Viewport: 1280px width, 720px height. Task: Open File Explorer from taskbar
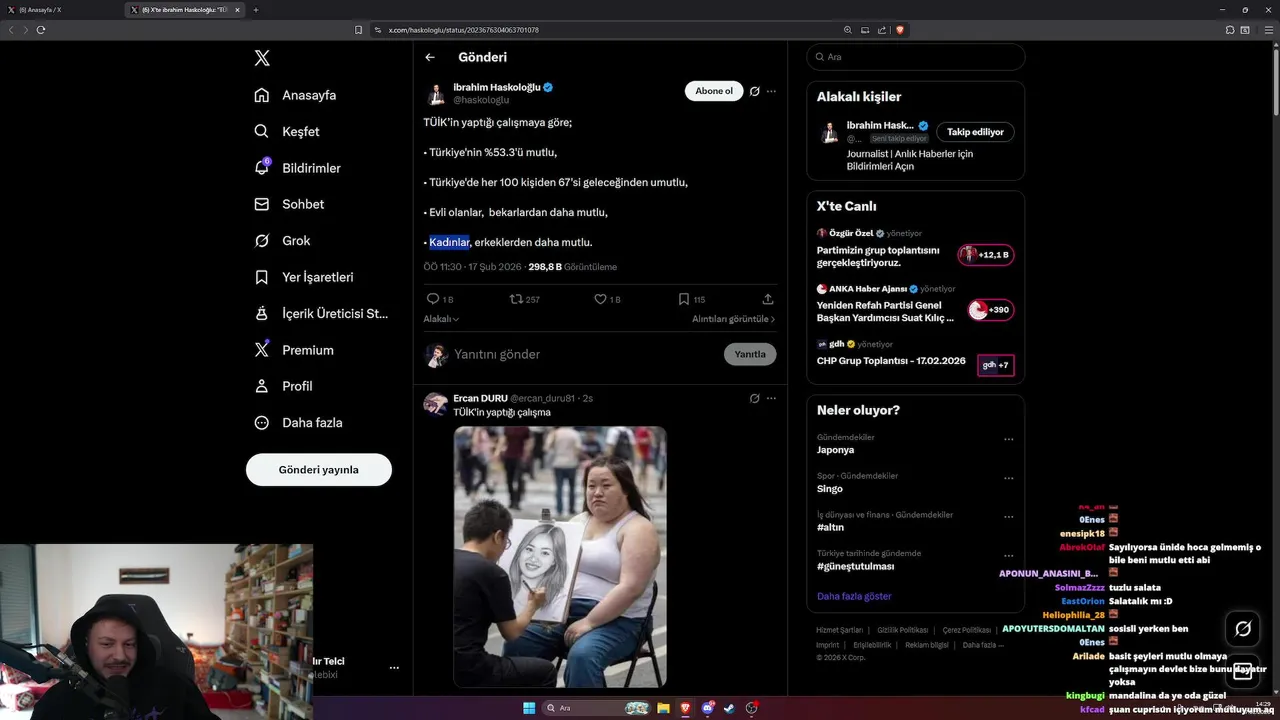(663, 708)
